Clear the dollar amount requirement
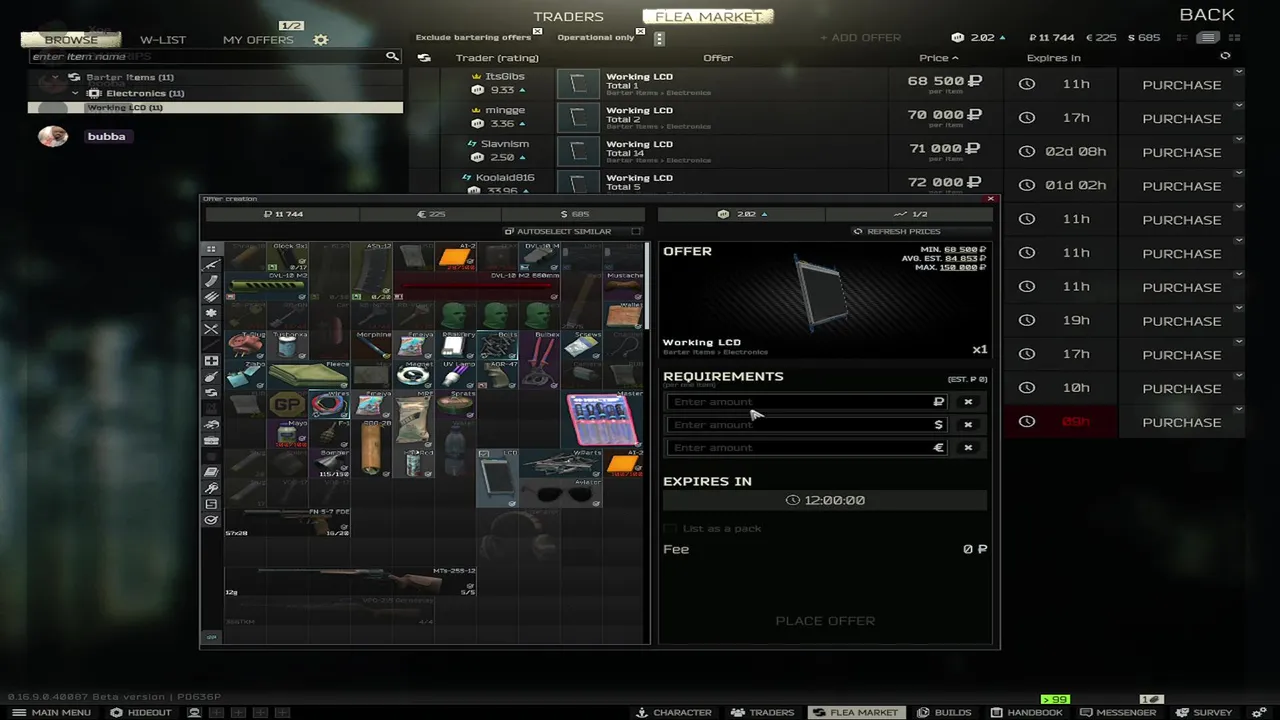Image resolution: width=1280 pixels, height=720 pixels. click(968, 425)
